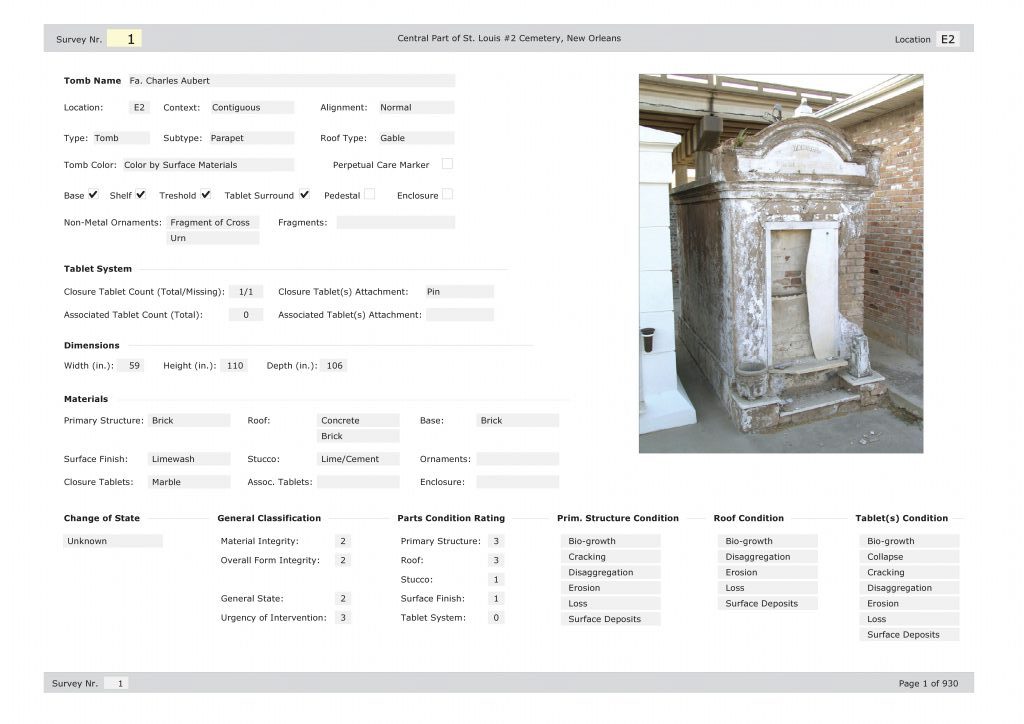Click the Closure Tablet Attachment Pin field

(458, 292)
